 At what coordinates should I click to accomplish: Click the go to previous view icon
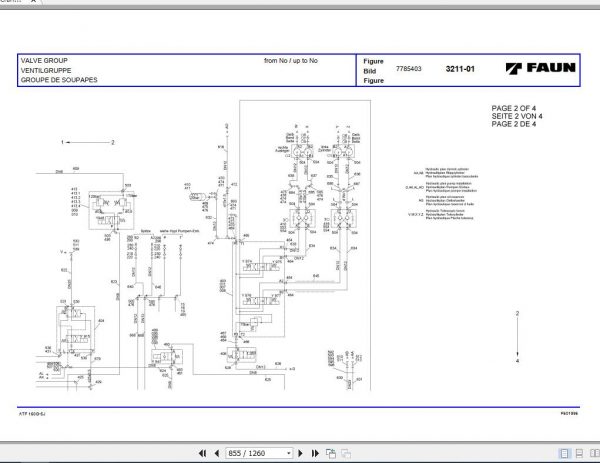331,453
